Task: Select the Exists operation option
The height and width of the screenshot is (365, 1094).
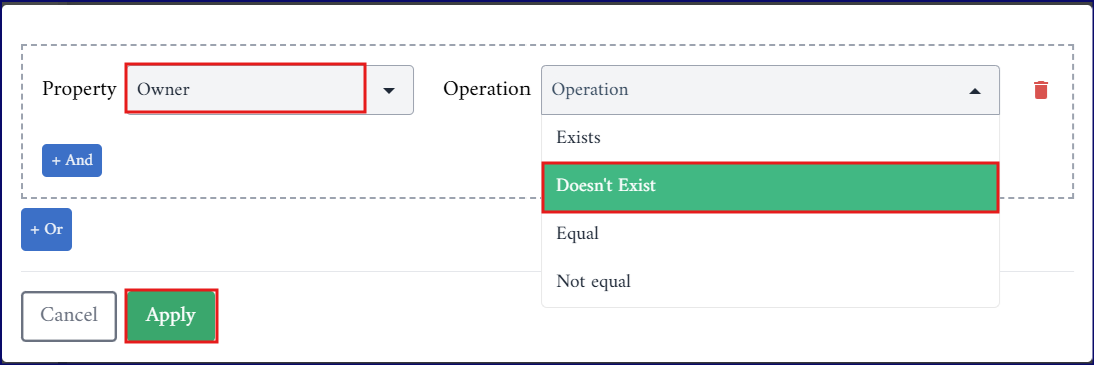Action: tap(770, 137)
